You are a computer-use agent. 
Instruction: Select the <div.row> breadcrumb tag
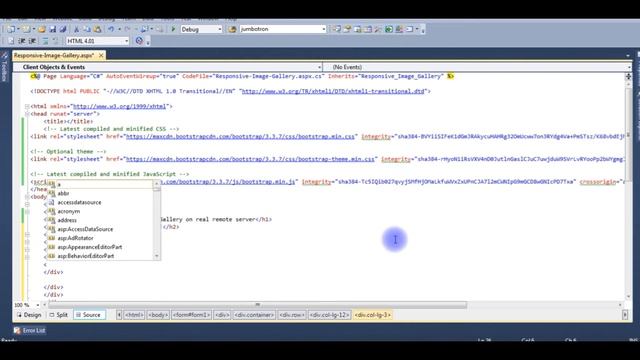[291, 315]
